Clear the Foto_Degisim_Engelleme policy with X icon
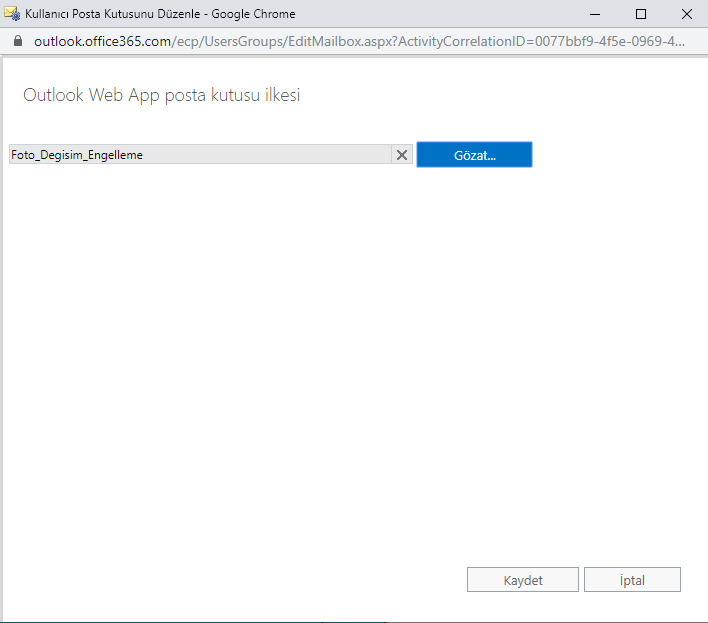The height and width of the screenshot is (623, 708). point(402,155)
